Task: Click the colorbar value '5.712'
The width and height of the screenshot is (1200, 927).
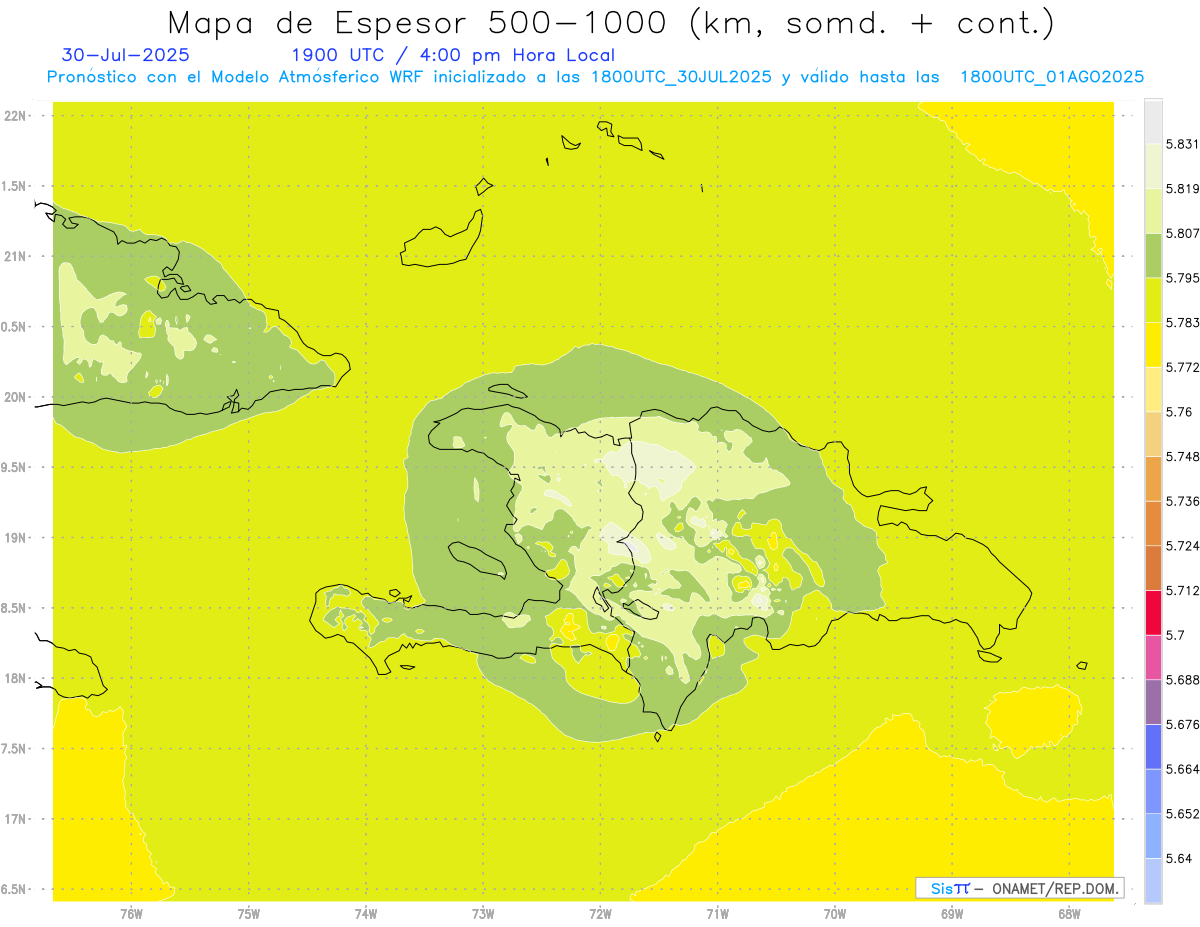Action: coord(1182,590)
